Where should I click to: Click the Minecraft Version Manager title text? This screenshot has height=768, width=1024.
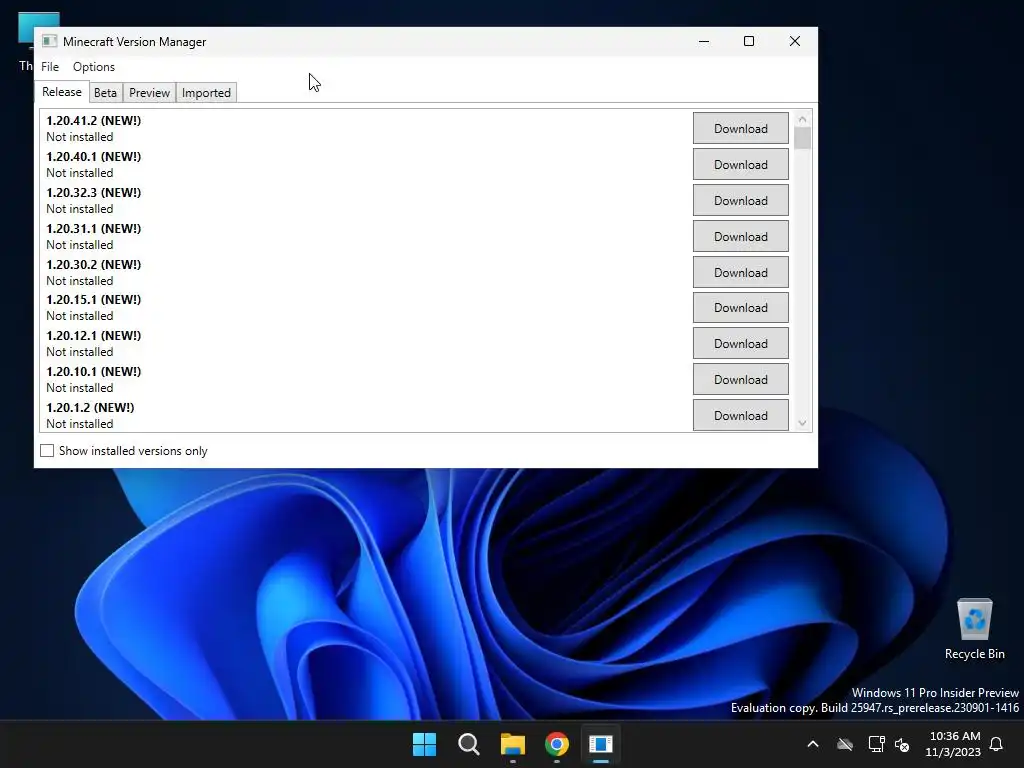click(x=135, y=42)
